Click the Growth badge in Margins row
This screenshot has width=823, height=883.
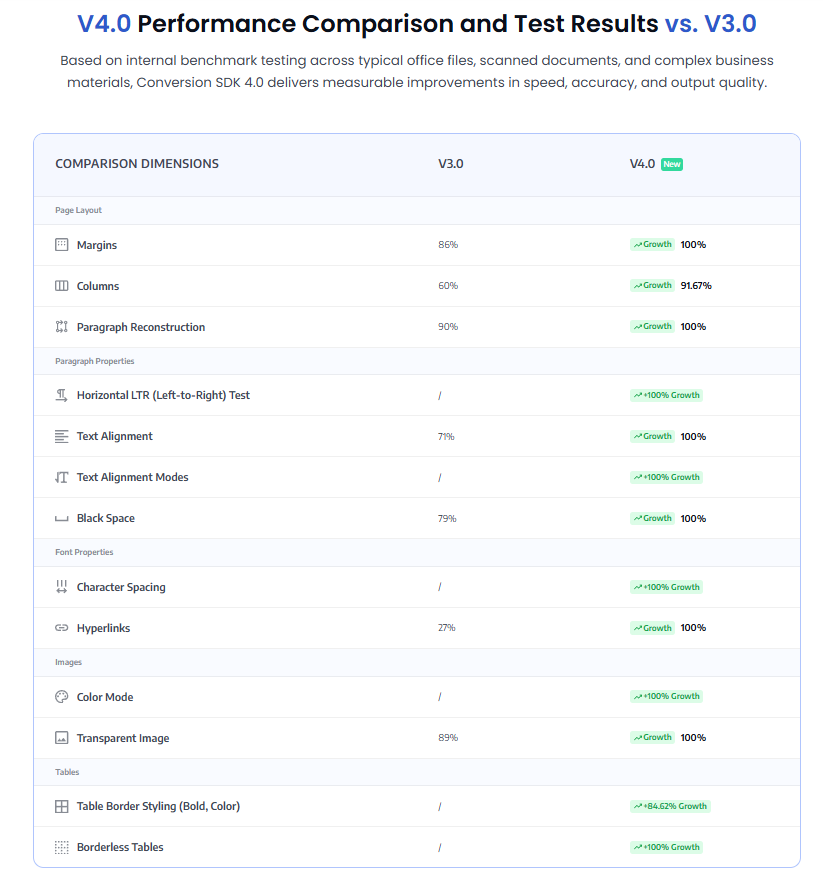click(x=652, y=244)
